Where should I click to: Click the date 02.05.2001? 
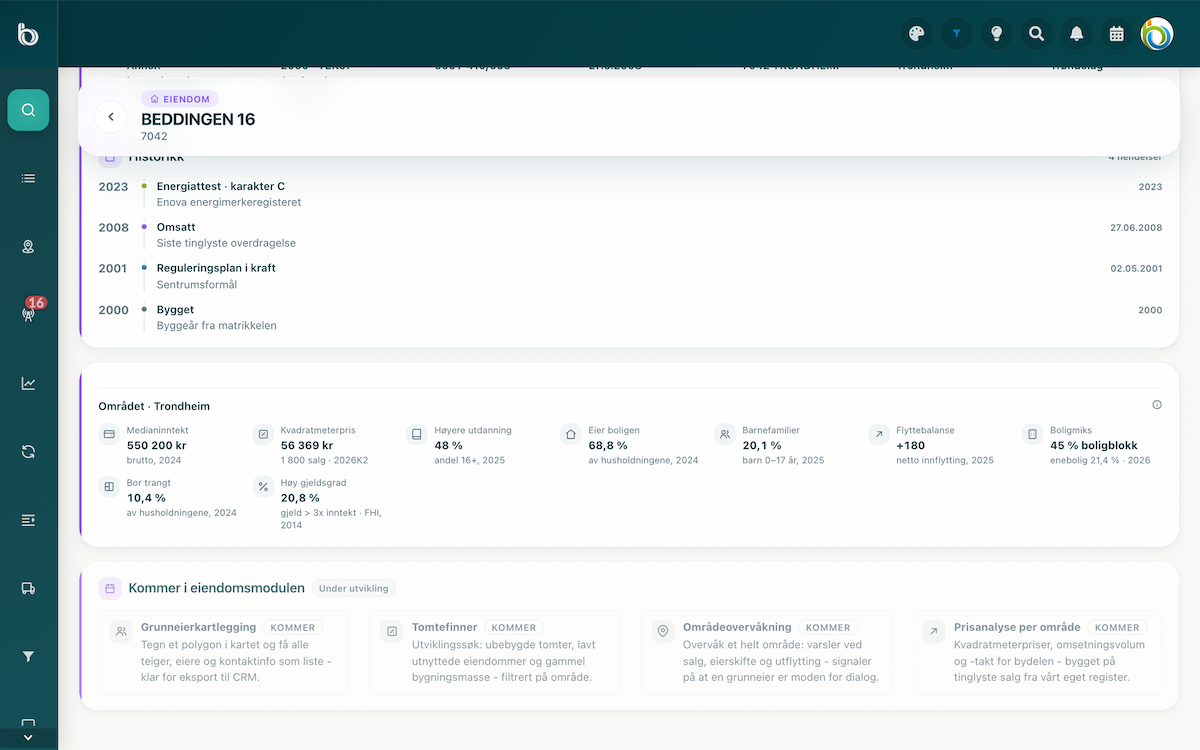point(1136,269)
